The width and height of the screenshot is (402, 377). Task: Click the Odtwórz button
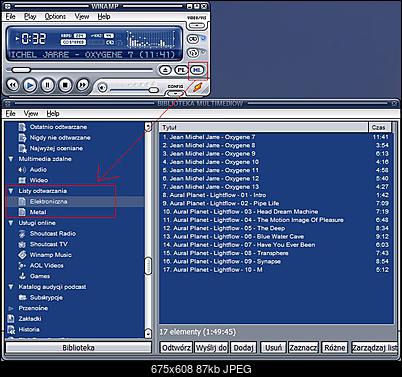pyautogui.click(x=176, y=348)
